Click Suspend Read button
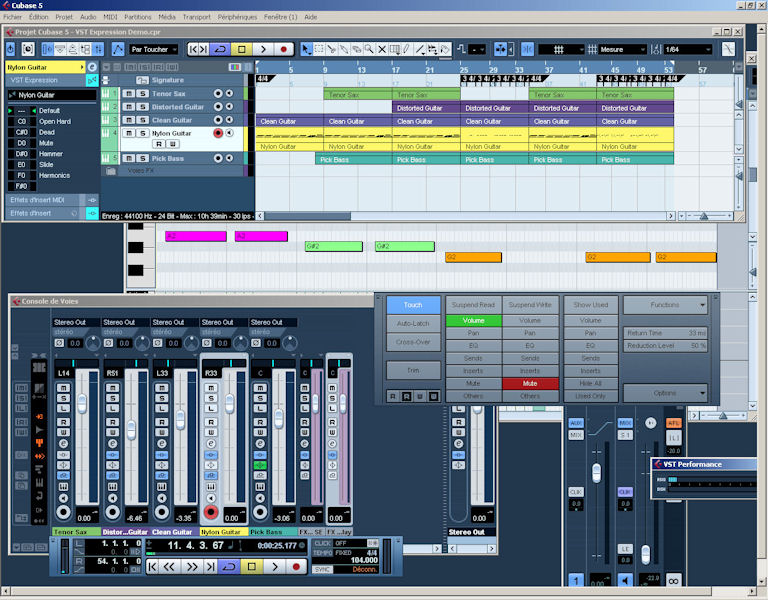This screenshot has width=768, height=600. [x=473, y=305]
